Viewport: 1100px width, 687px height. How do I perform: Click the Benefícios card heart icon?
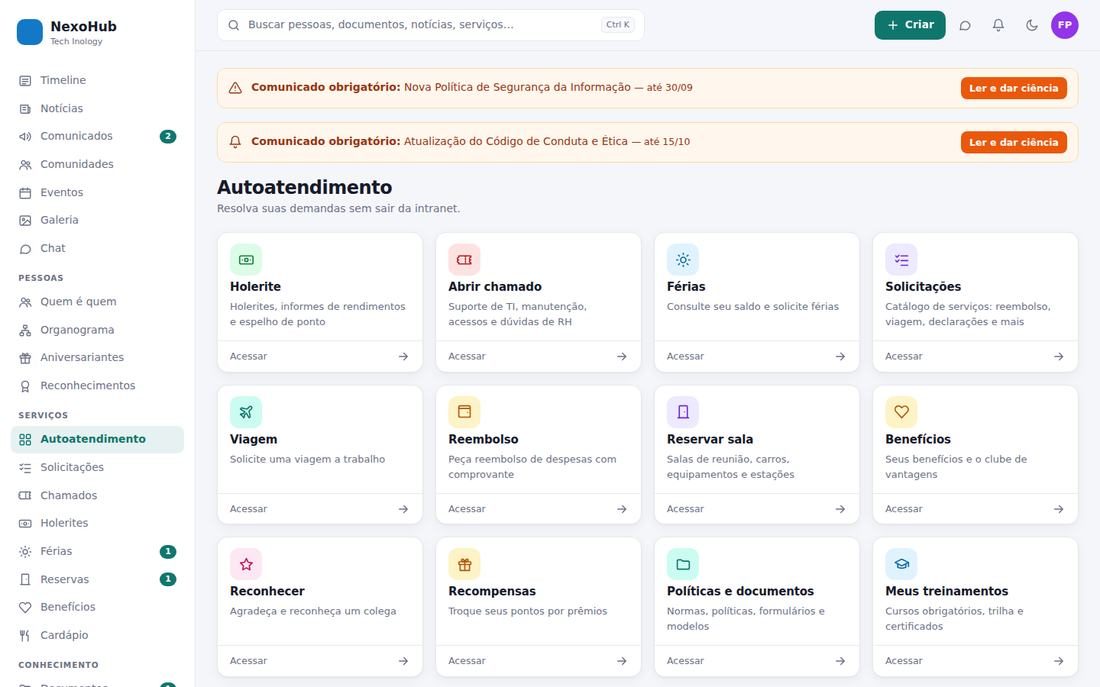pos(901,412)
